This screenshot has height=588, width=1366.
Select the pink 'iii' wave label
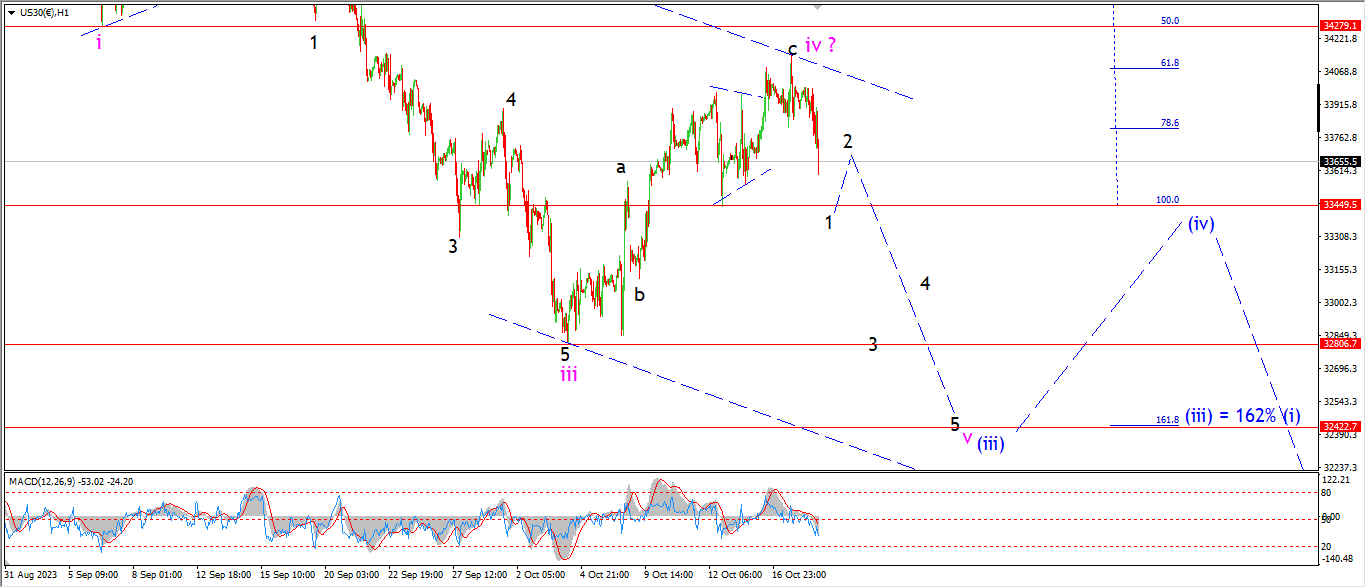click(x=568, y=374)
